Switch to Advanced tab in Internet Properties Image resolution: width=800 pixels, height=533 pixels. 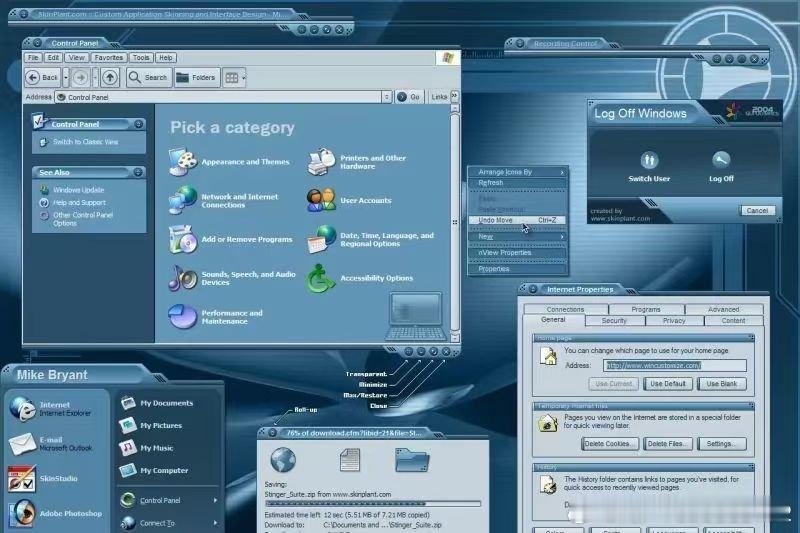pyautogui.click(x=723, y=309)
